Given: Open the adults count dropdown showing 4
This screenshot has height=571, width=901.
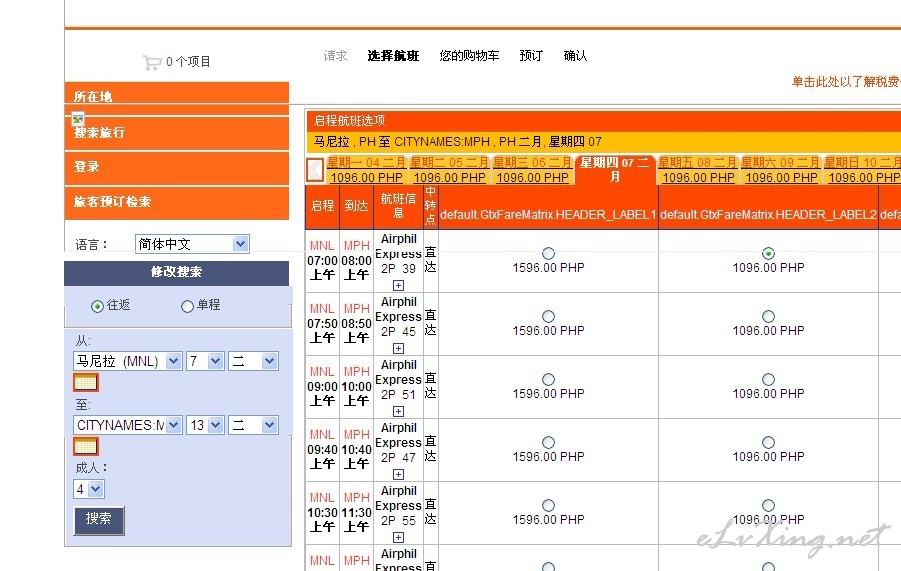Looking at the screenshot, I should pyautogui.click(x=88, y=489).
